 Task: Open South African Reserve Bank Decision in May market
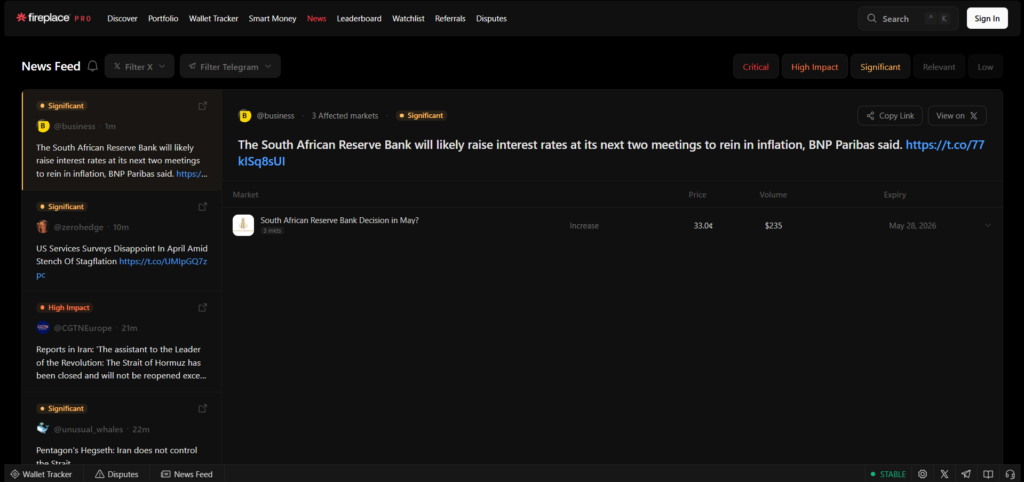[x=340, y=220]
